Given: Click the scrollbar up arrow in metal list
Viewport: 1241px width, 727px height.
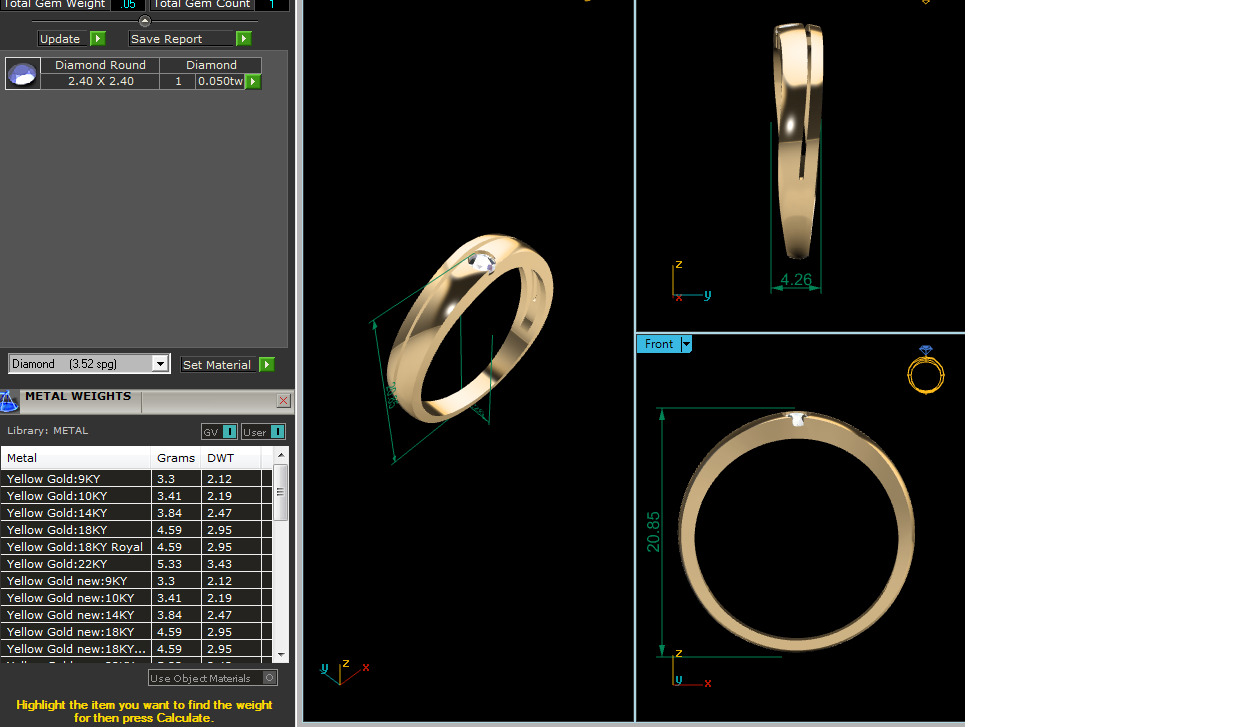Looking at the screenshot, I should (281, 456).
